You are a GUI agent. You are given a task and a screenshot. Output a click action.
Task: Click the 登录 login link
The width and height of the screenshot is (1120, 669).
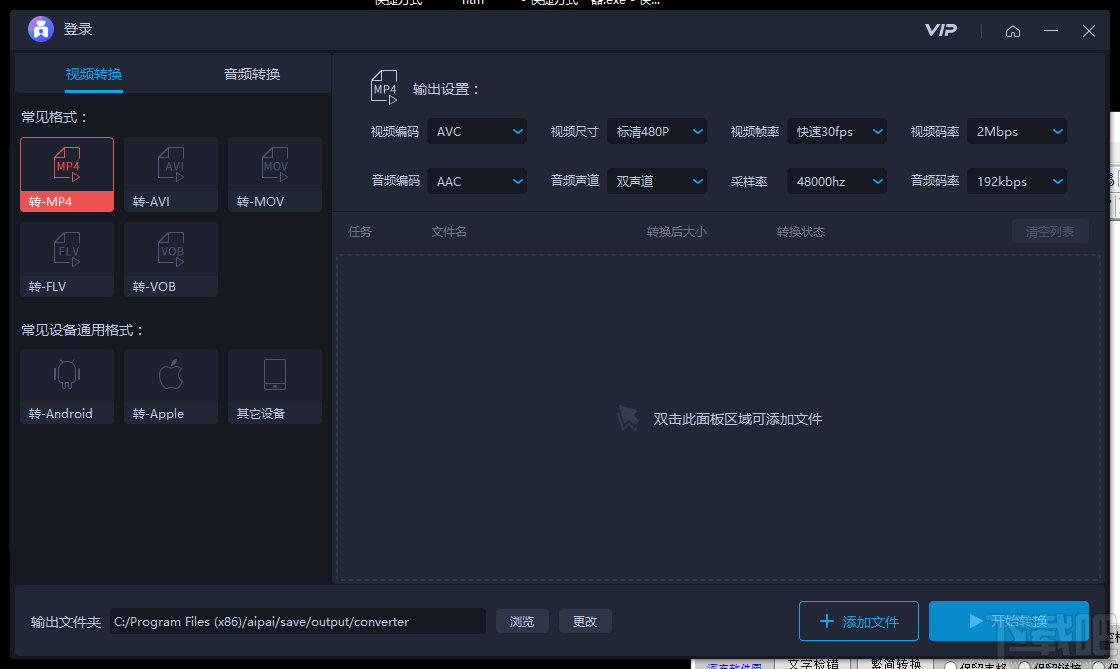(78, 30)
